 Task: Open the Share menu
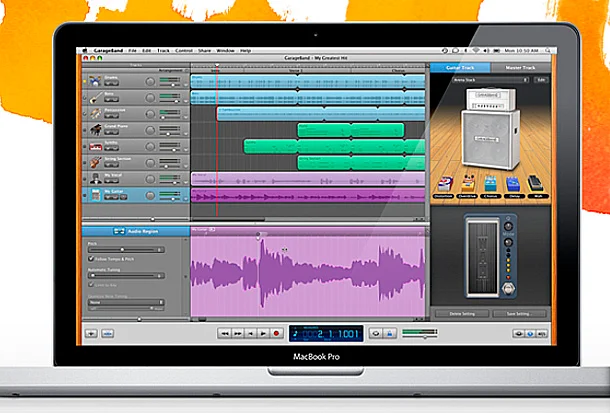[x=204, y=51]
